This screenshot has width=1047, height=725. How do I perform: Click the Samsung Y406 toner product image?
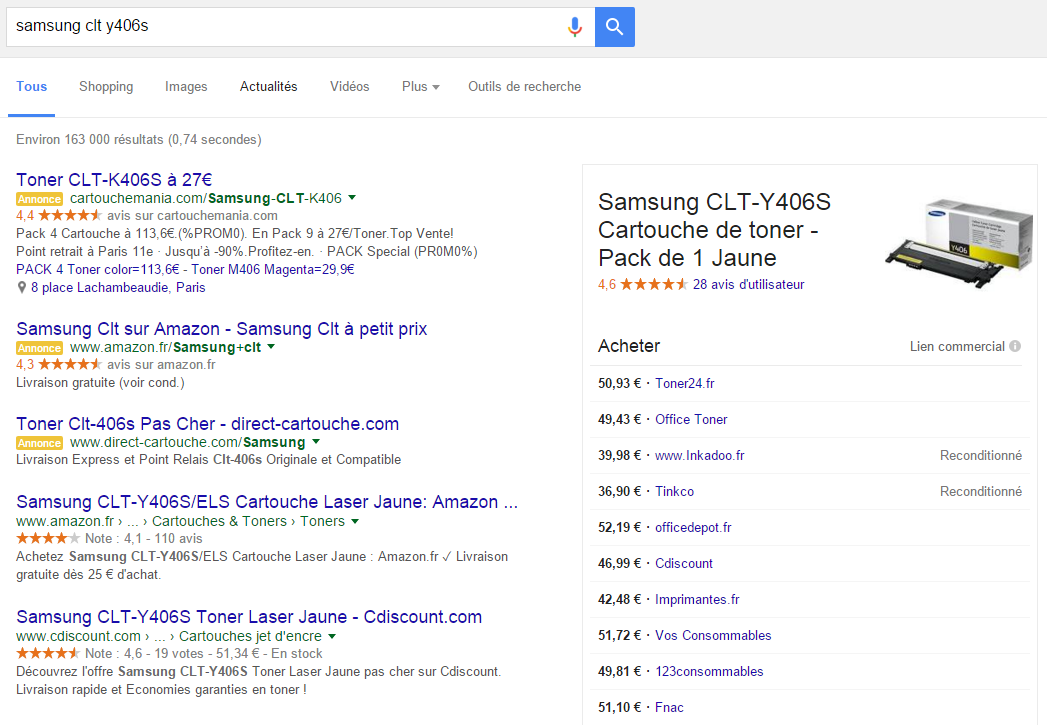[959, 243]
